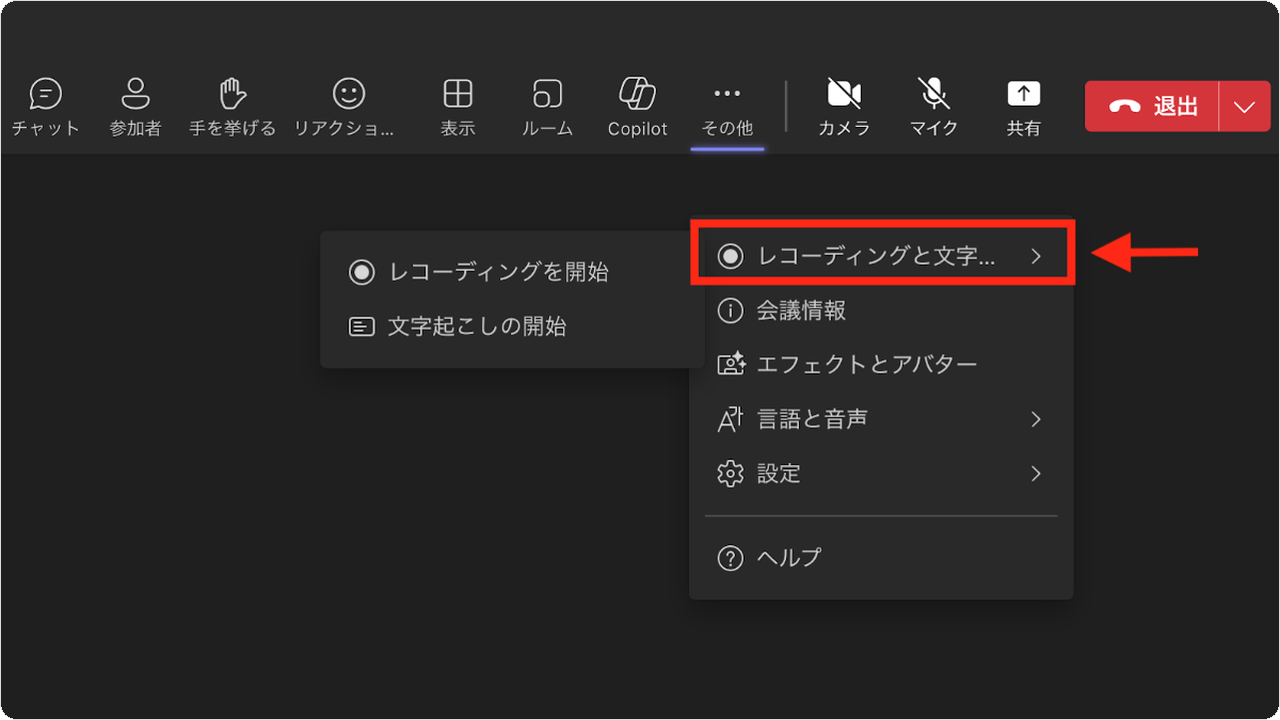Open the リアクション smiley icon
This screenshot has height=720, width=1280.
(348, 94)
